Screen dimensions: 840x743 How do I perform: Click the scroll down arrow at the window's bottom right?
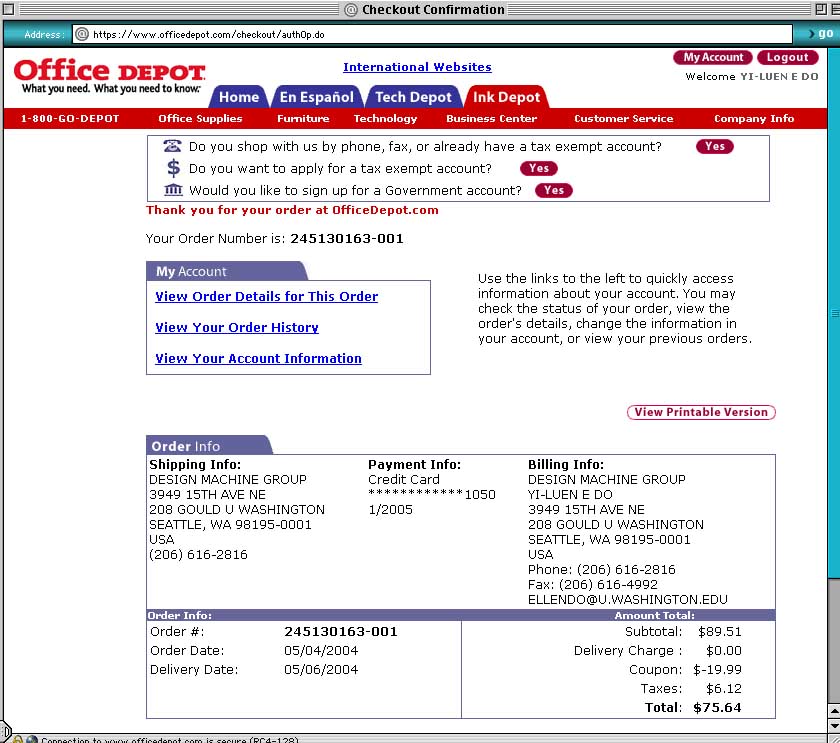[x=834, y=725]
